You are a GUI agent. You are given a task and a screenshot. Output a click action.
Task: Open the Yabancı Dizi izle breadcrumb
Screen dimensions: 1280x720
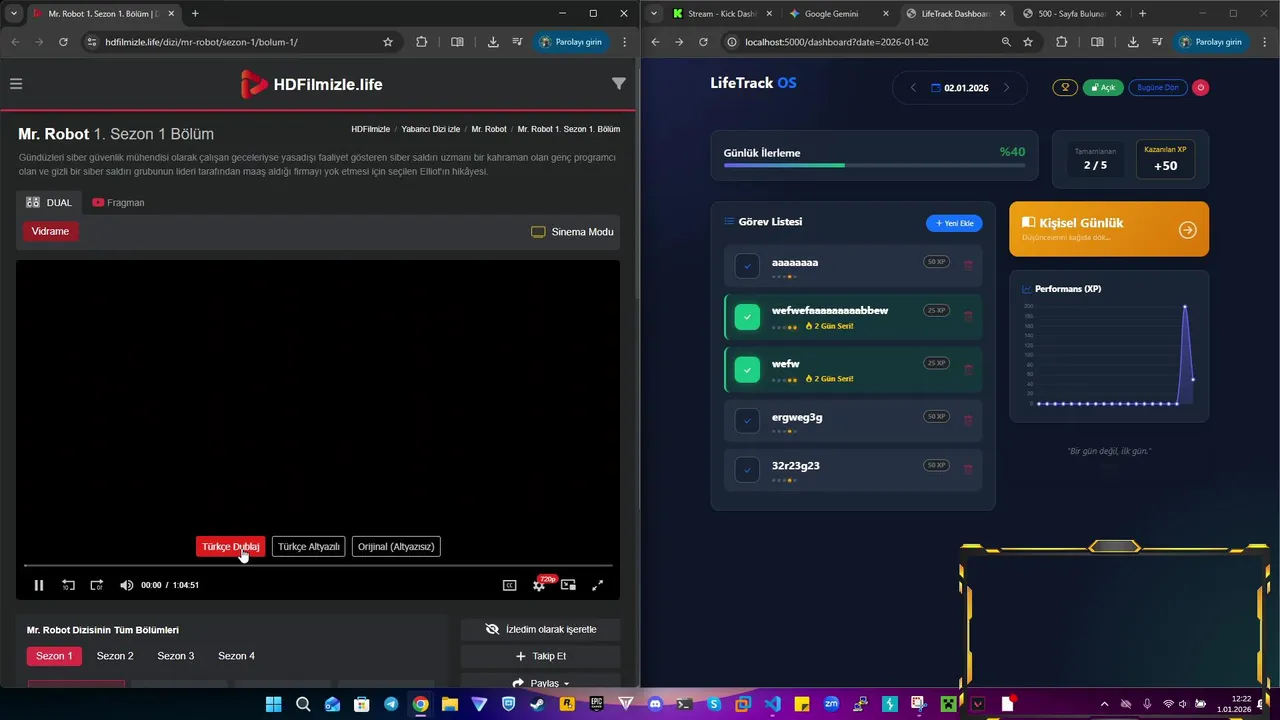click(x=431, y=129)
